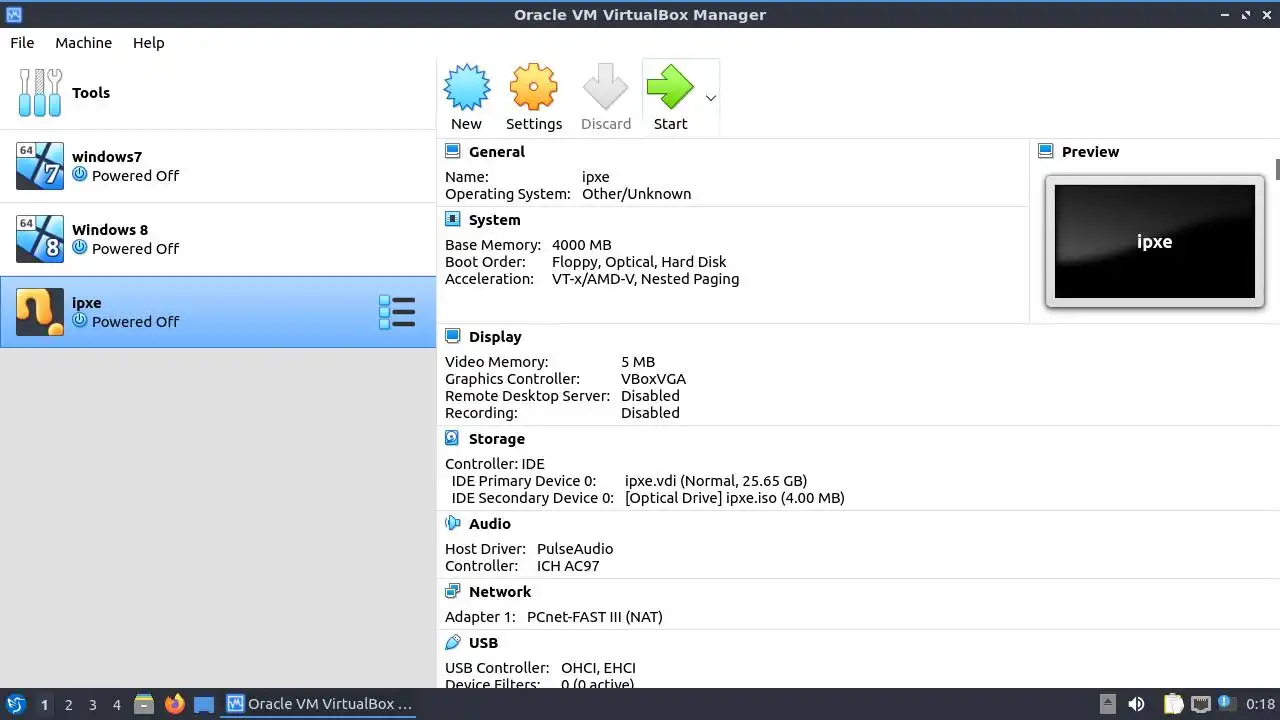Click the Storage section disk icon
This screenshot has height=720, width=1280.
pos(452,438)
